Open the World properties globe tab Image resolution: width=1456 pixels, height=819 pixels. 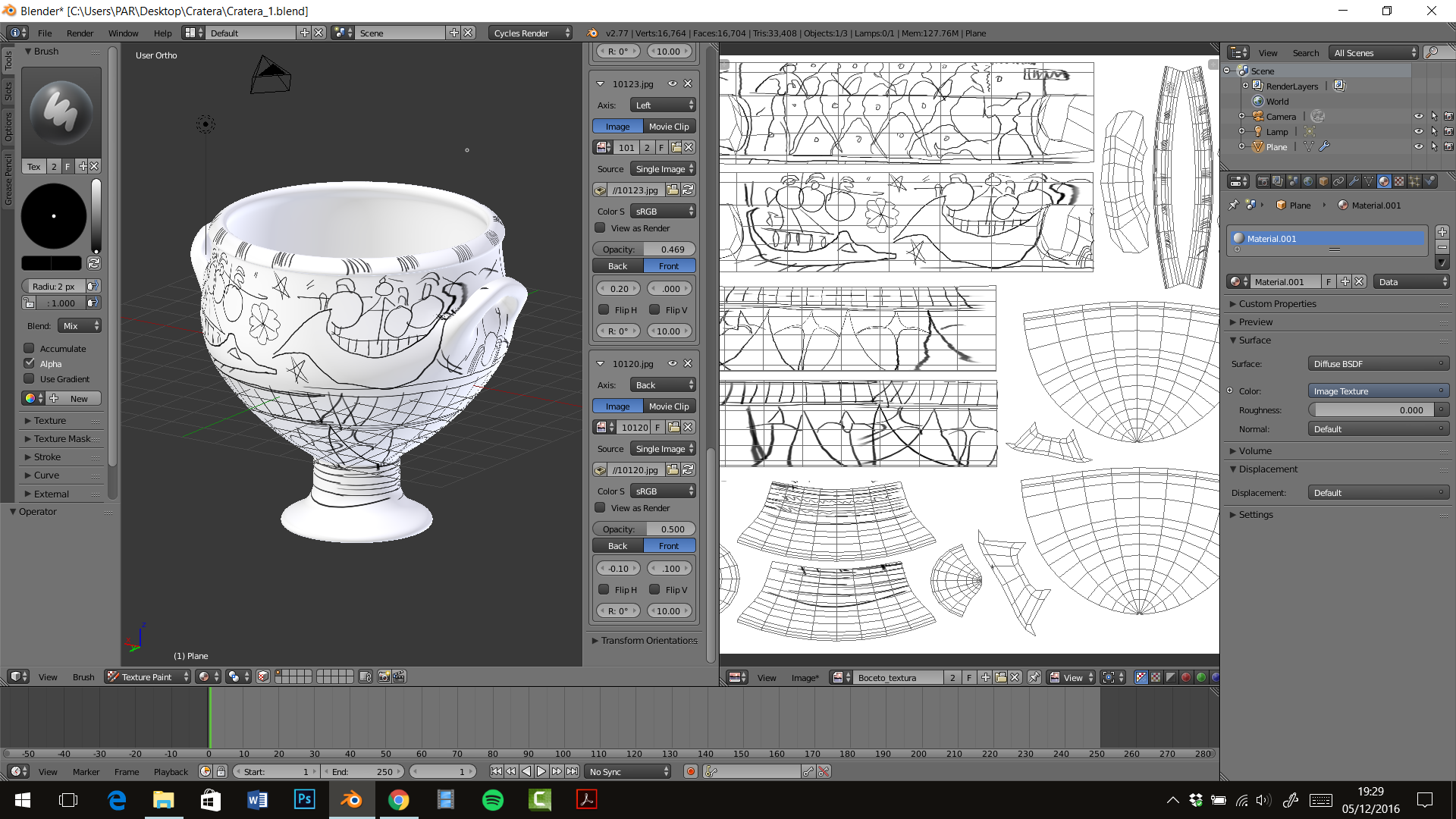point(1308,181)
